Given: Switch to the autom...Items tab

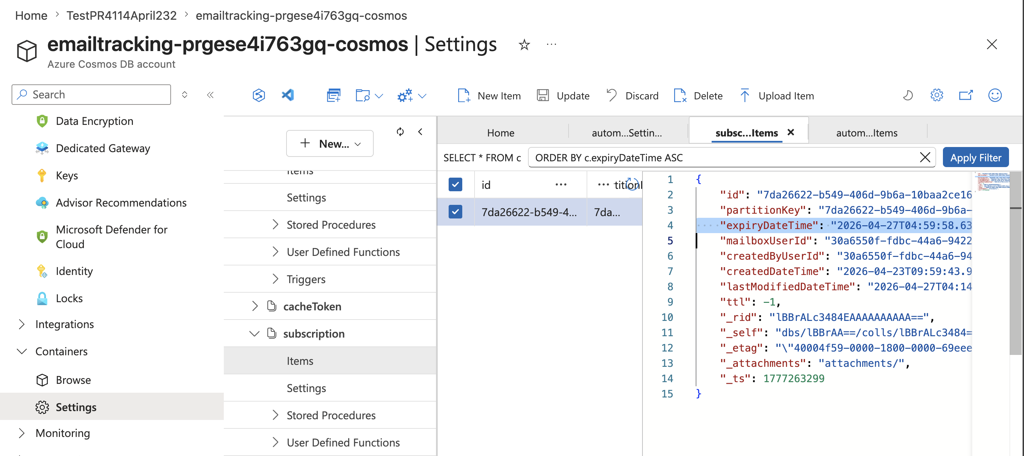Looking at the screenshot, I should (867, 133).
